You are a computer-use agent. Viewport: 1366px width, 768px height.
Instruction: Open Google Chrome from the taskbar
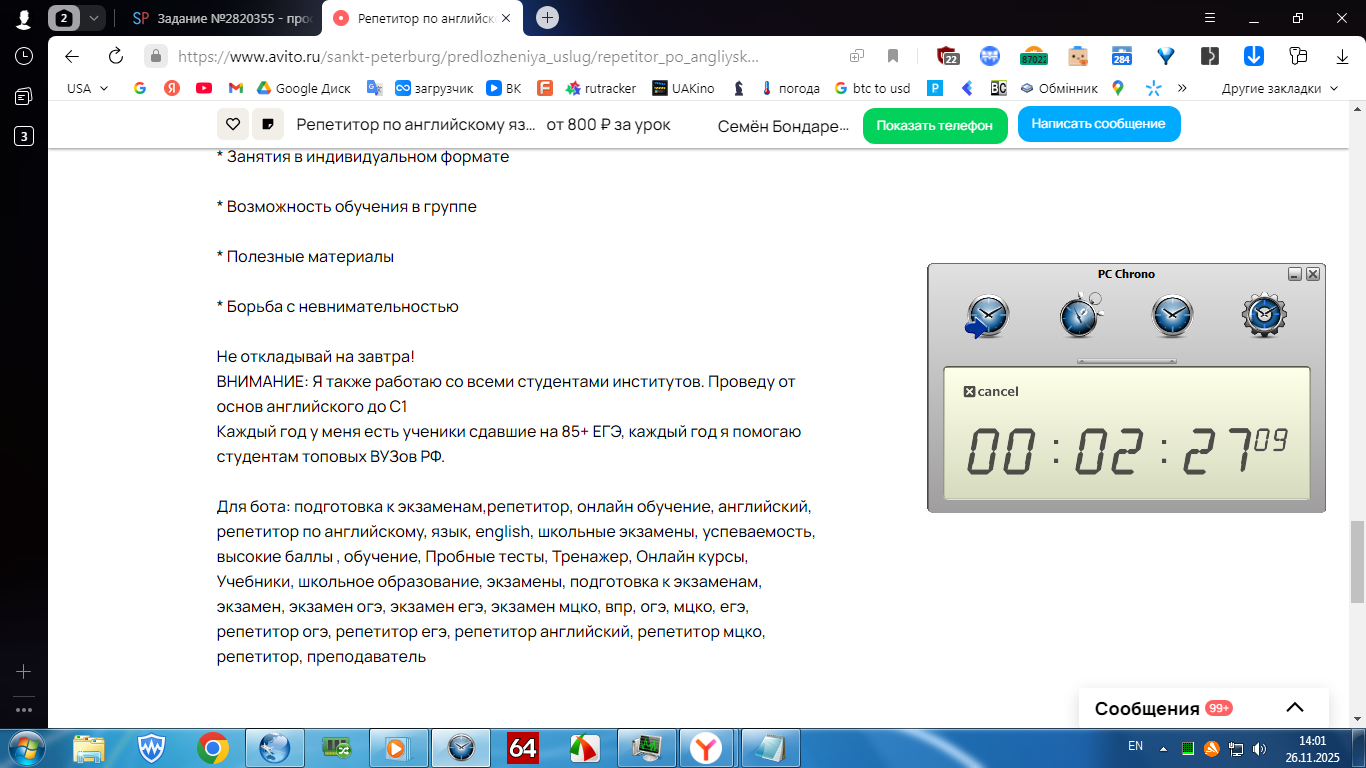point(213,747)
